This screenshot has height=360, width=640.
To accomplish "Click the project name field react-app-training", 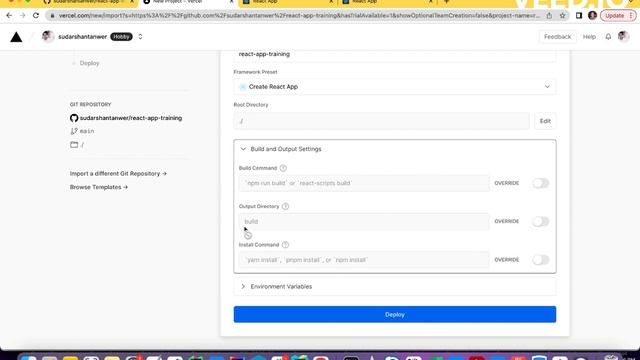I will tap(395, 54).
